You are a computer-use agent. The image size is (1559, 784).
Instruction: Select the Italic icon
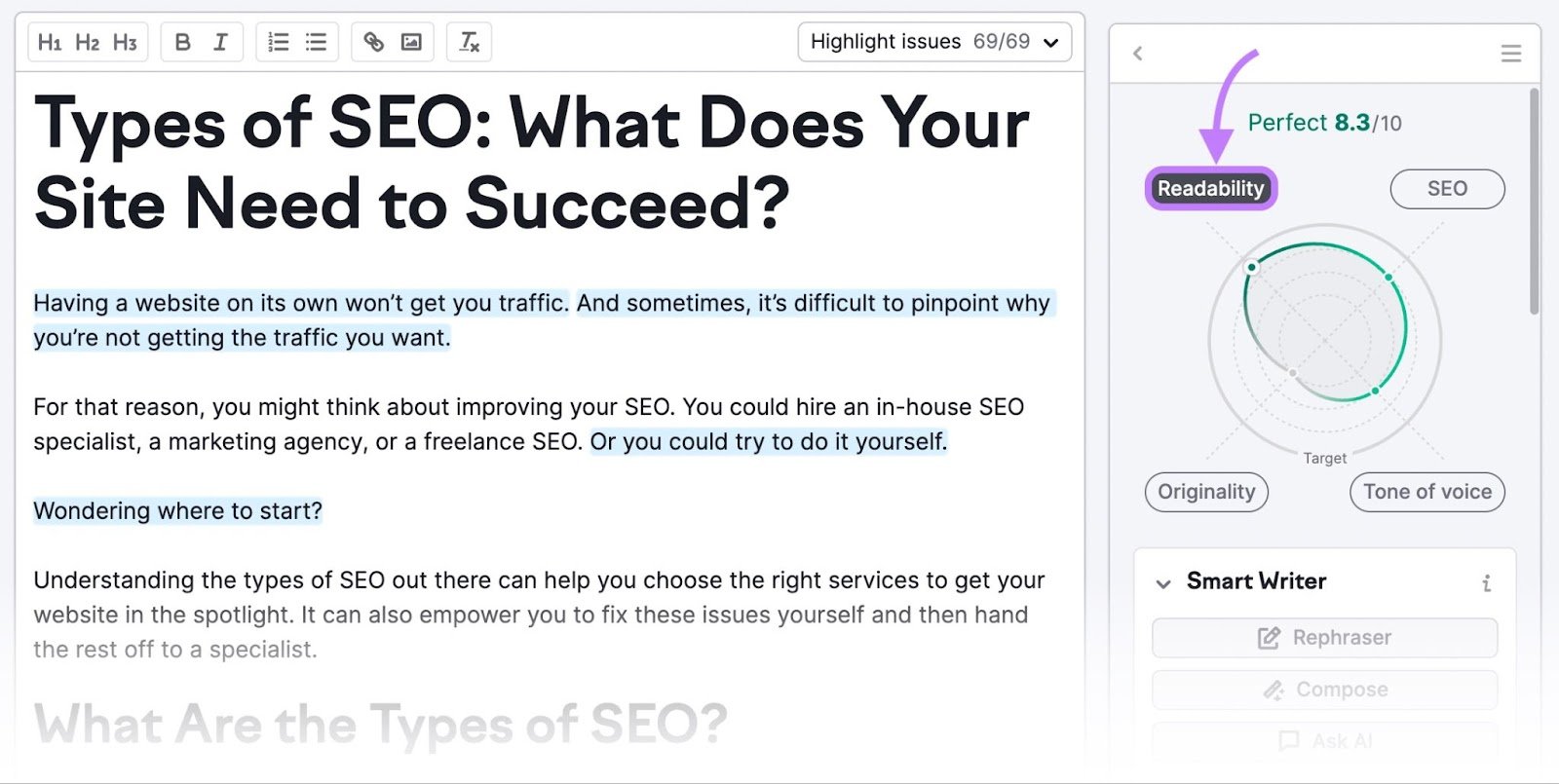coord(219,42)
